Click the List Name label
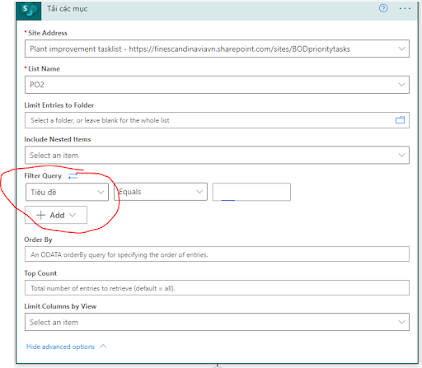 click(44, 69)
